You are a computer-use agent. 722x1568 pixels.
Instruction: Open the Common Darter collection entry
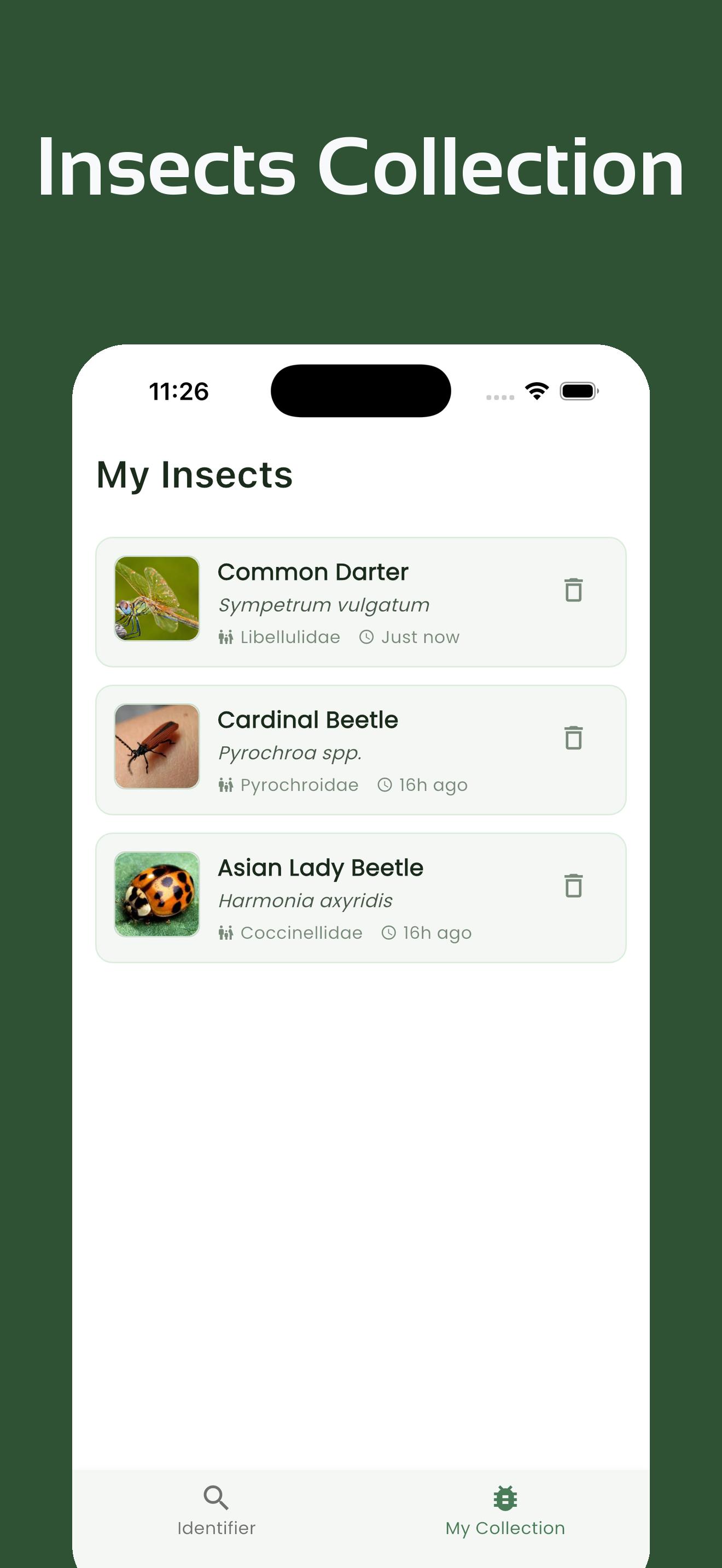click(x=361, y=602)
